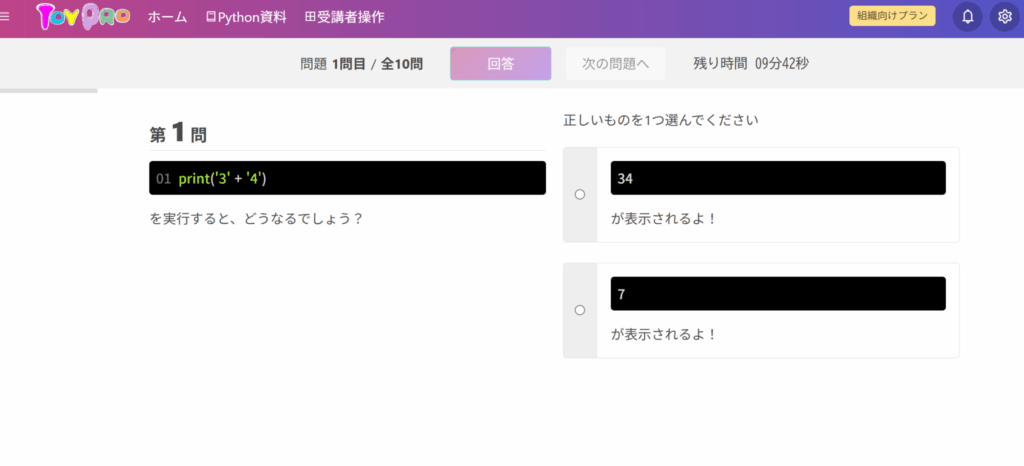This screenshot has height=466, width=1024.
Task: Open the settings gear icon
Action: tap(1005, 17)
